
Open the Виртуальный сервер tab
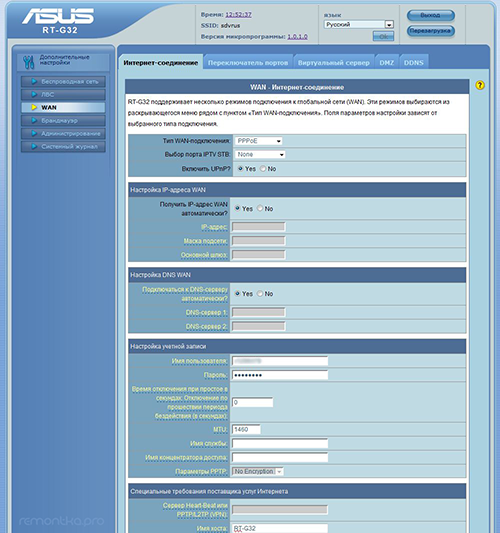click(x=333, y=63)
